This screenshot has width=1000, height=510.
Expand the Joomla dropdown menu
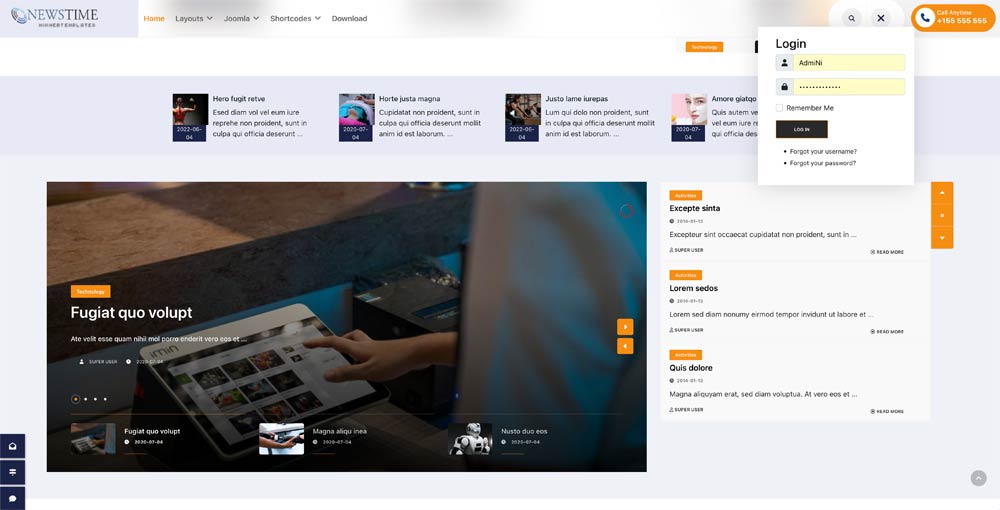click(241, 18)
